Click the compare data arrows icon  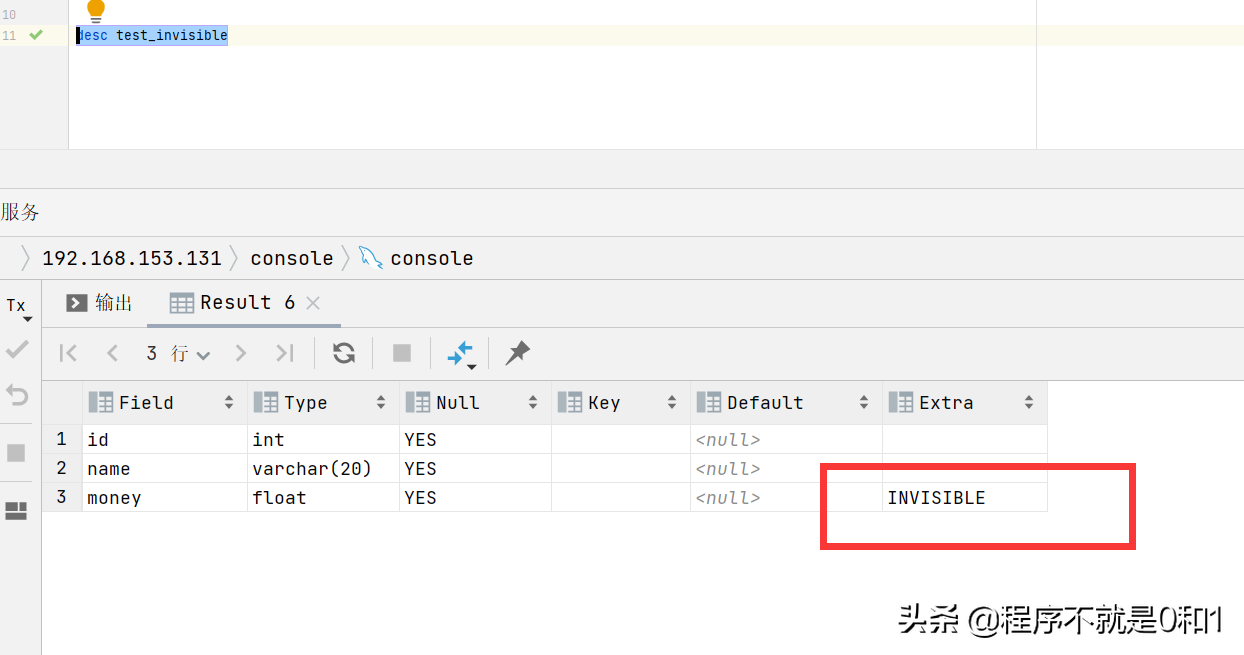(460, 353)
